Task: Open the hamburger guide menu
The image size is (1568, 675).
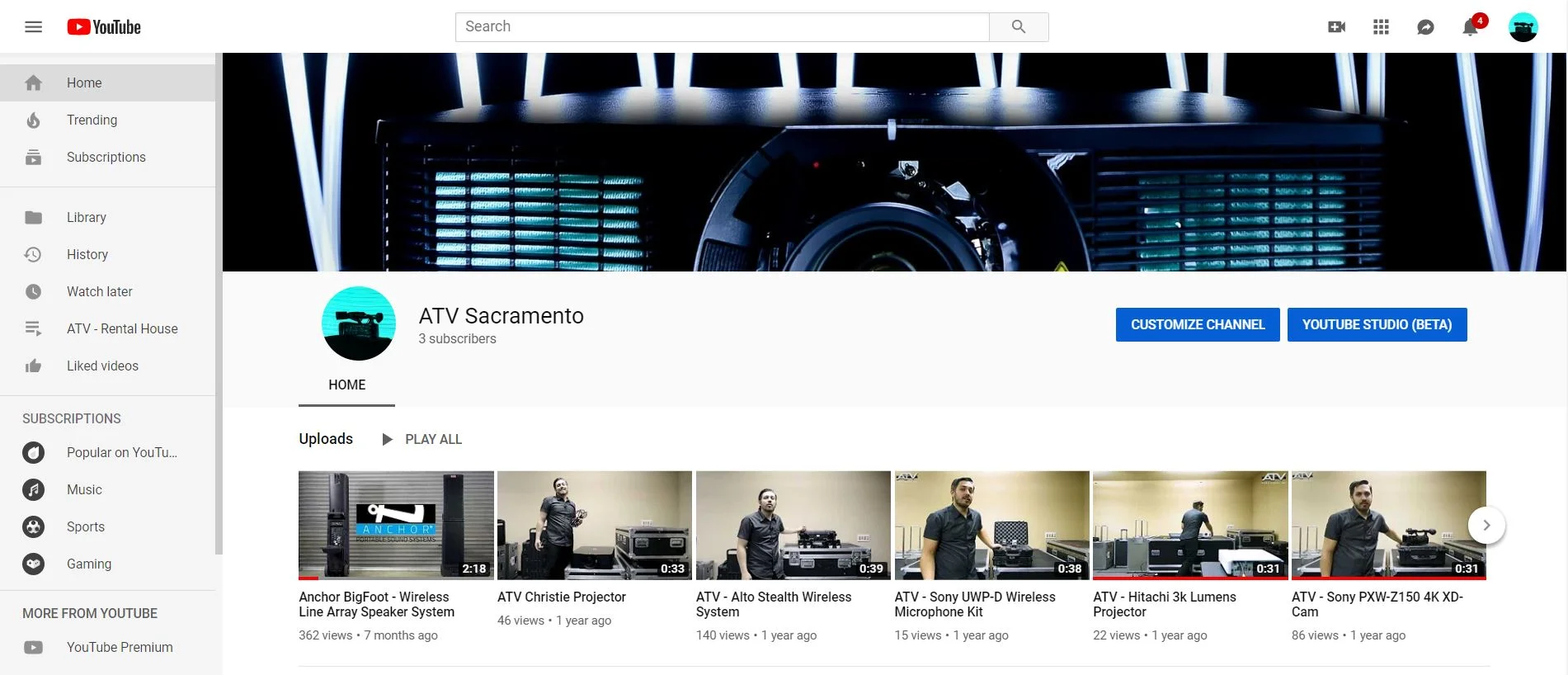Action: [33, 27]
